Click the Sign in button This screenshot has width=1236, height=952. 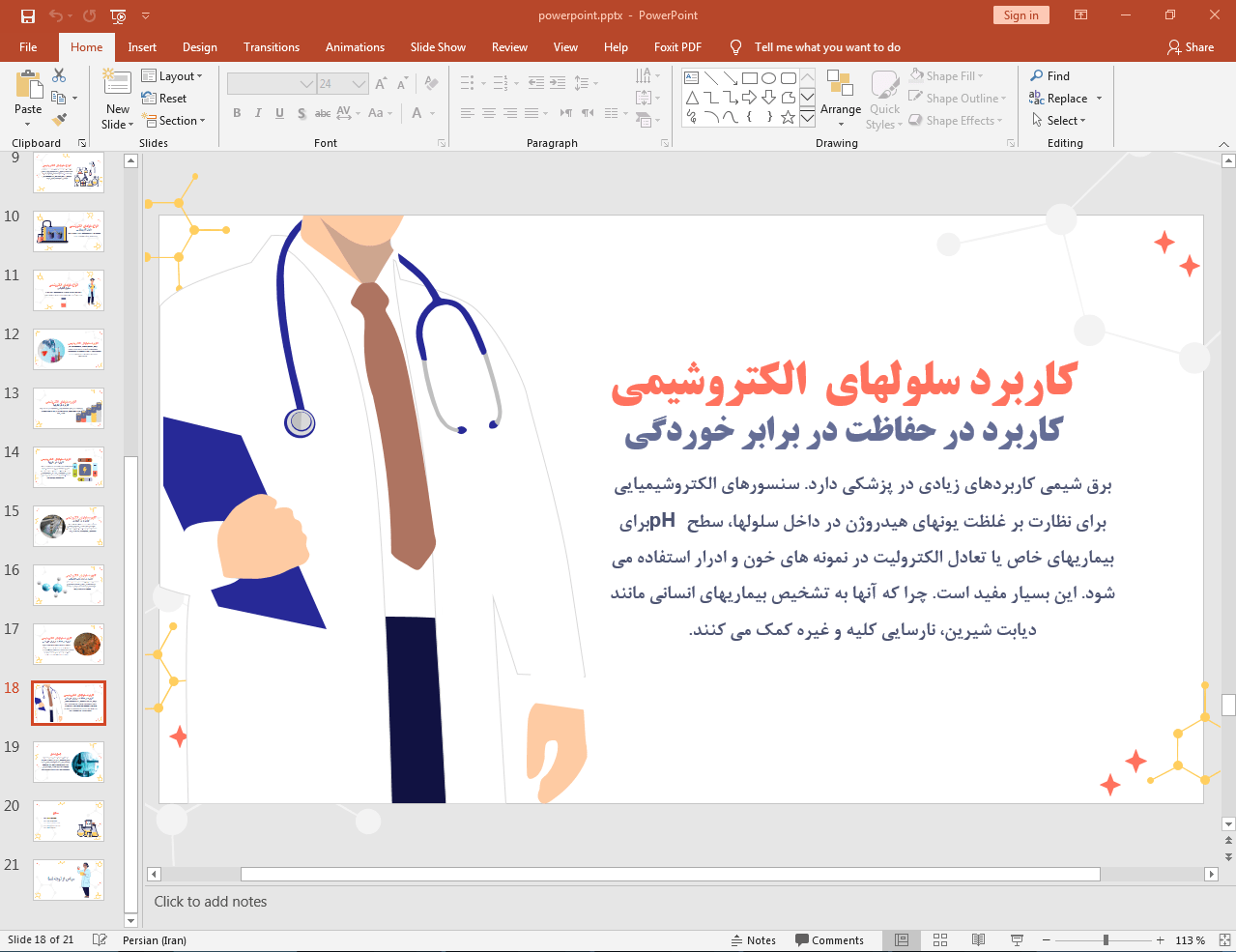[x=1020, y=14]
